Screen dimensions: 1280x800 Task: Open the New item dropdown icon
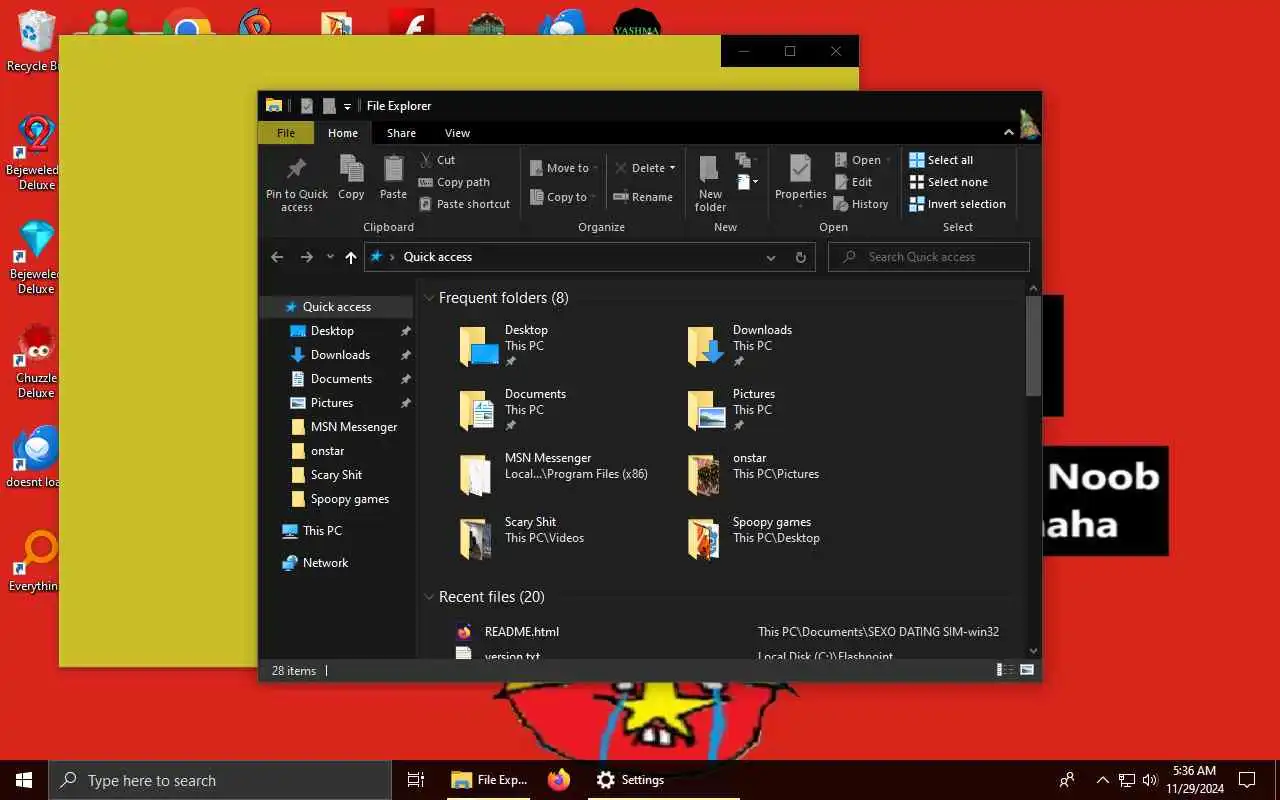[x=747, y=182]
